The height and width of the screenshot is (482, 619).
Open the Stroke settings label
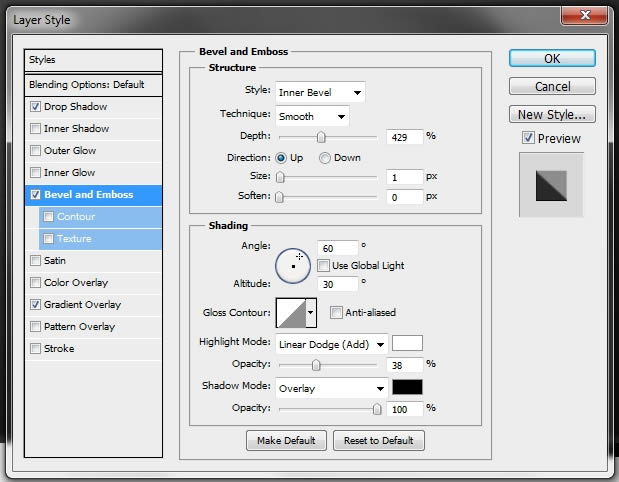pos(59,349)
